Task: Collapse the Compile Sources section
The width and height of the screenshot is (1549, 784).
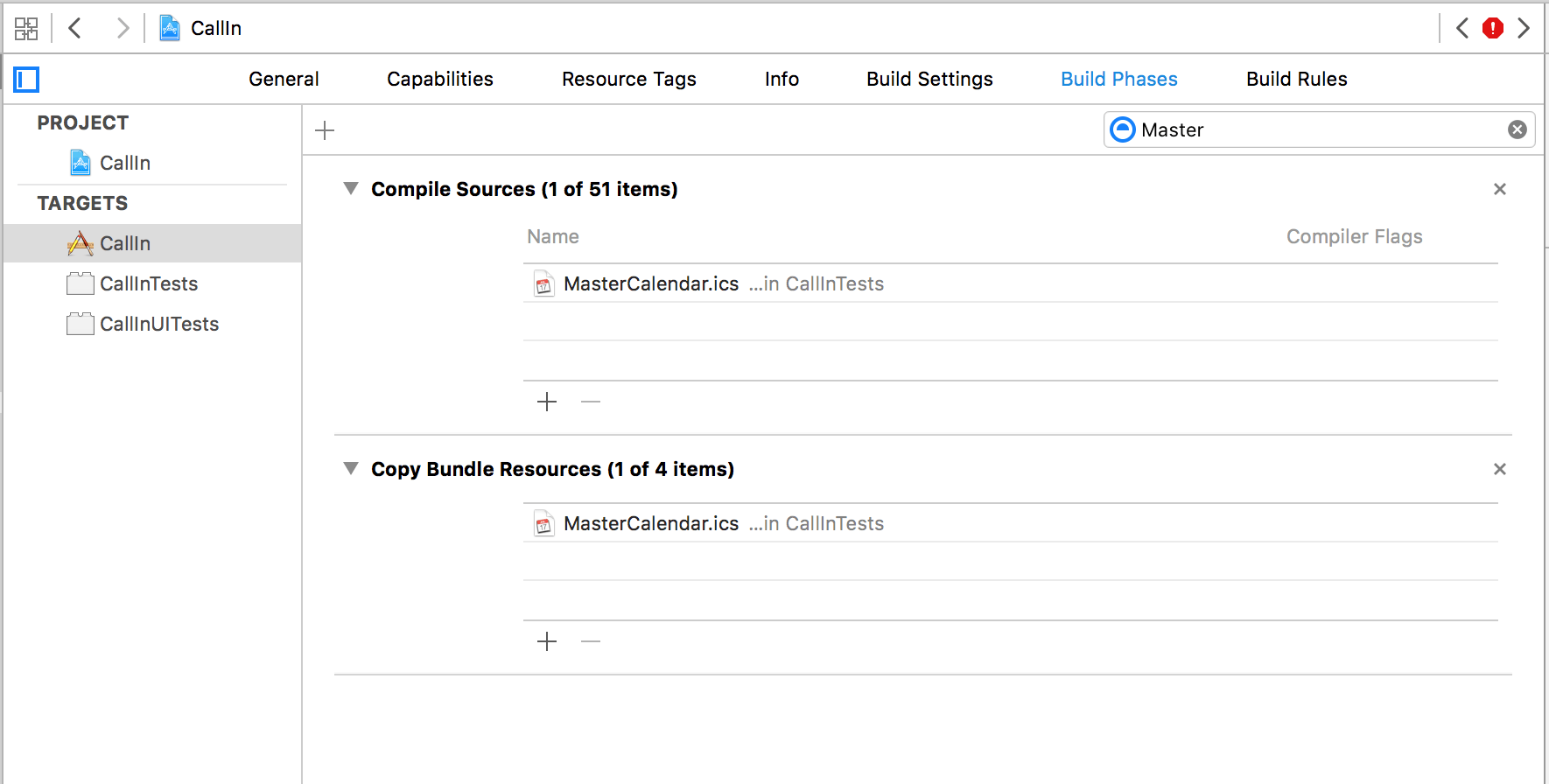Action: click(x=351, y=189)
